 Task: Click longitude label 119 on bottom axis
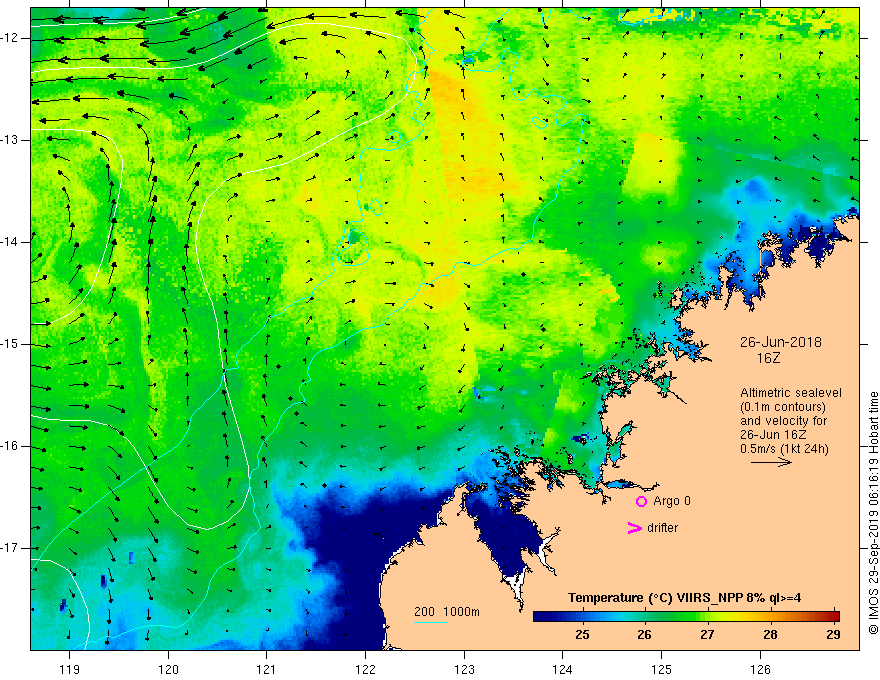pyautogui.click(x=69, y=669)
